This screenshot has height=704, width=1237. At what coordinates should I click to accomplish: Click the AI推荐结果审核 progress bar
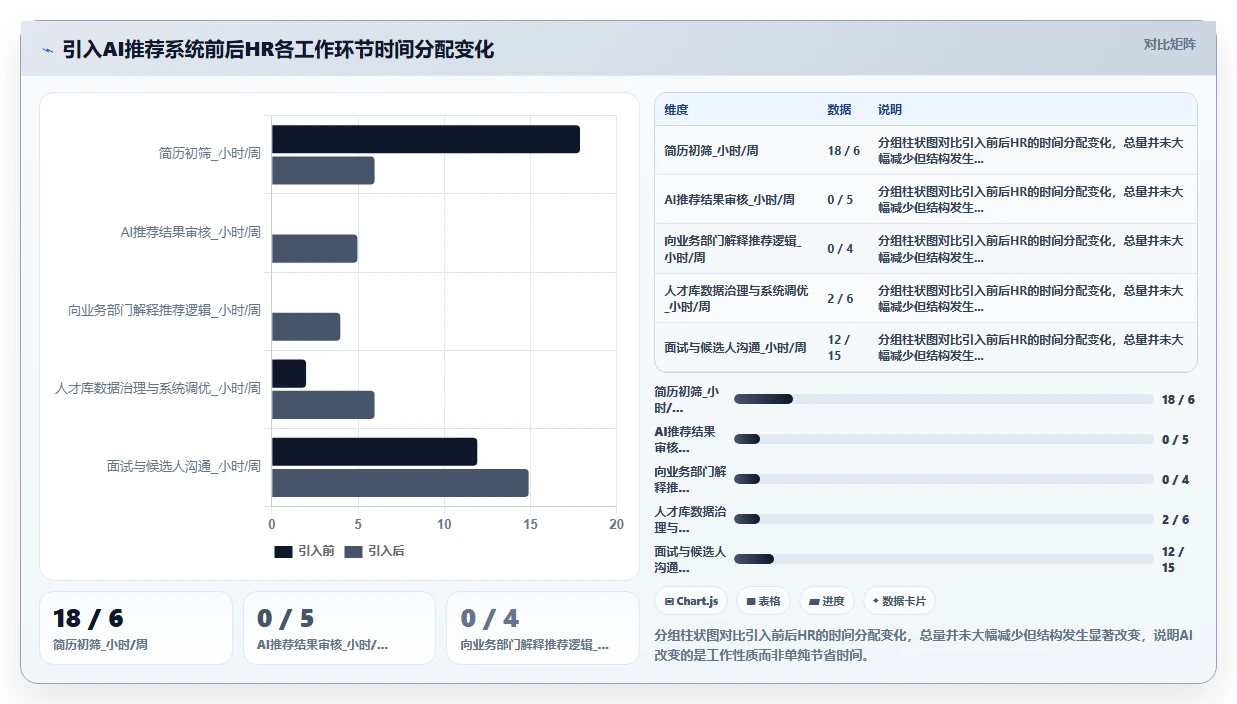[943, 439]
